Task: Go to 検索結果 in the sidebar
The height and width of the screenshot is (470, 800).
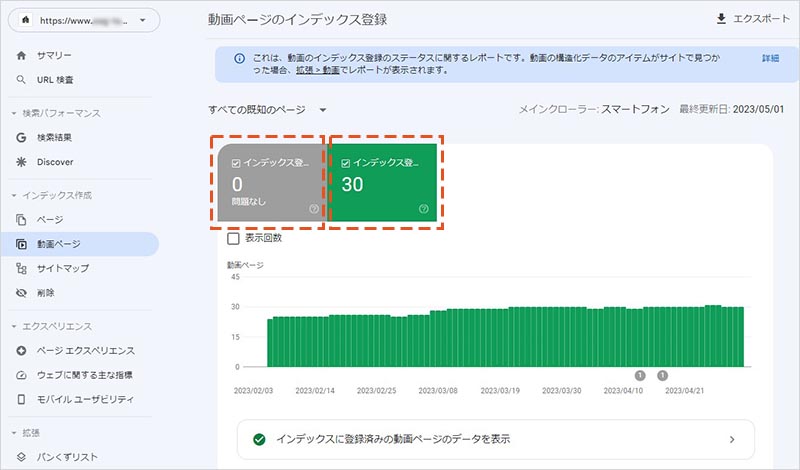Action: tap(54, 137)
